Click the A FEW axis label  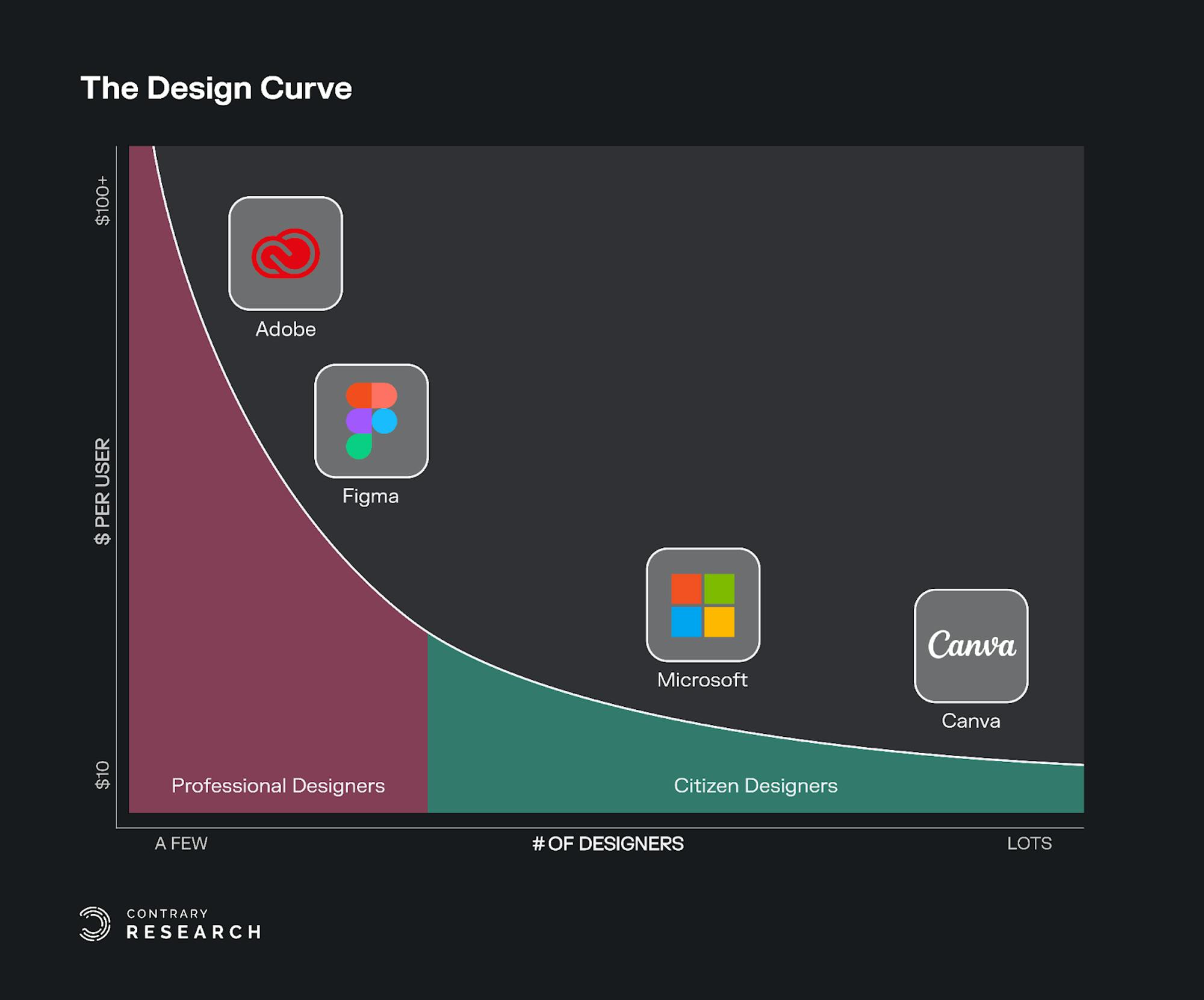[x=181, y=843]
